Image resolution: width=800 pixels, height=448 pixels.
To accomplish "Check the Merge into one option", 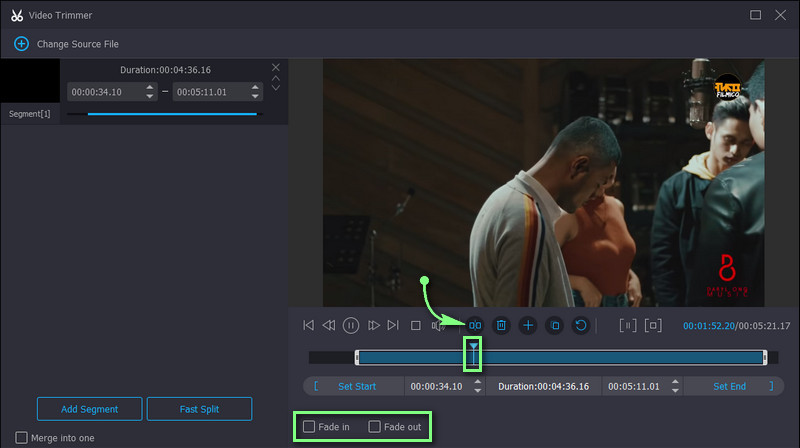I will (21, 438).
